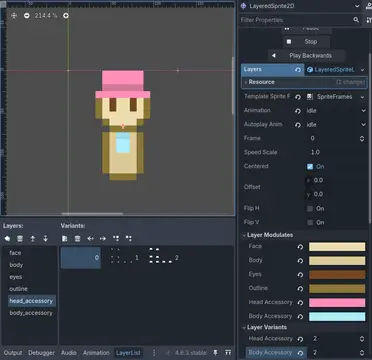Revert the Template Sprite Frames property
The width and height of the screenshot is (372, 360).
(298, 97)
